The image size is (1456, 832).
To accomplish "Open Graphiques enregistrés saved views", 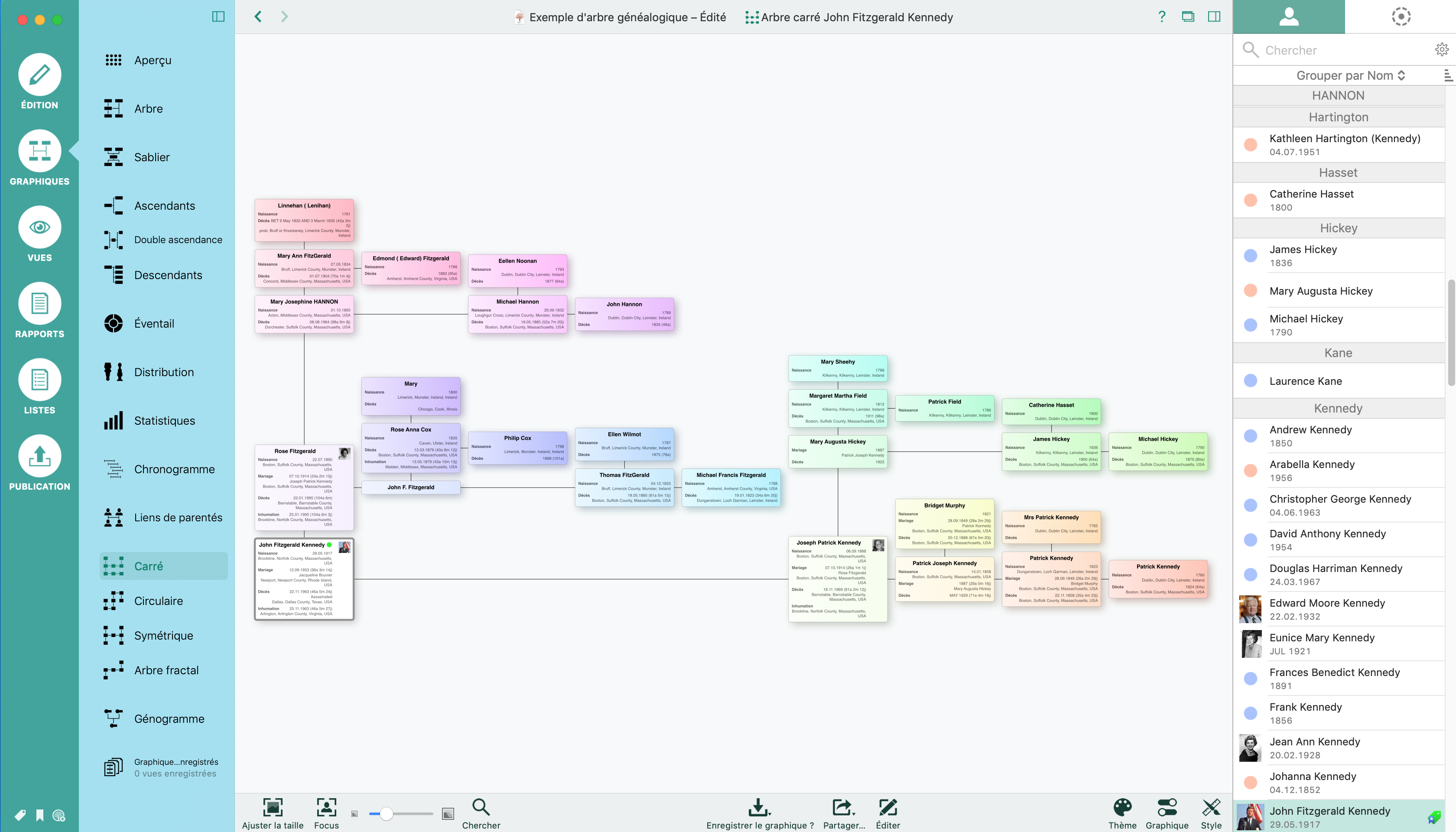I will click(163, 767).
